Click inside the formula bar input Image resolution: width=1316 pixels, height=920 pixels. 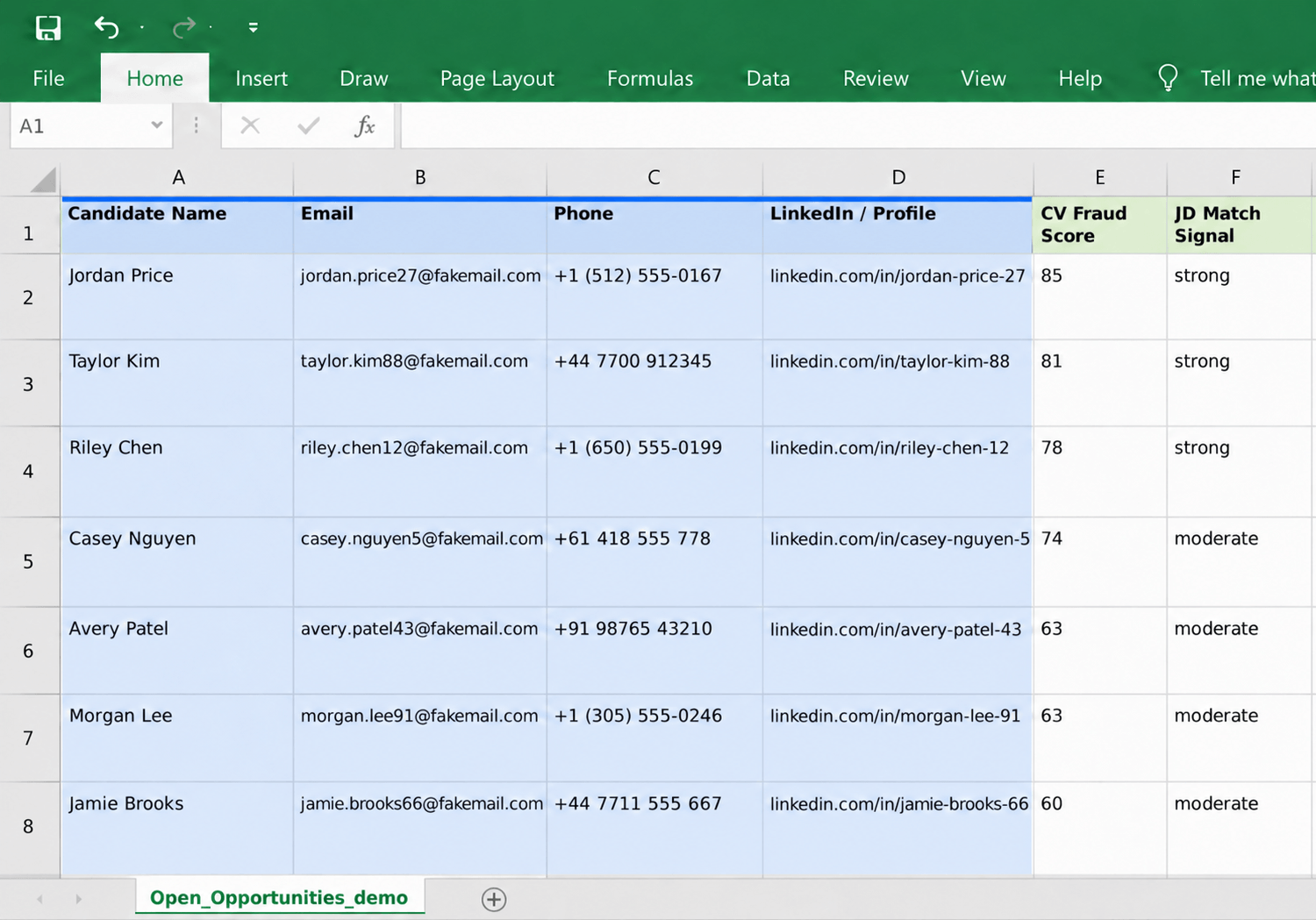[858, 125]
